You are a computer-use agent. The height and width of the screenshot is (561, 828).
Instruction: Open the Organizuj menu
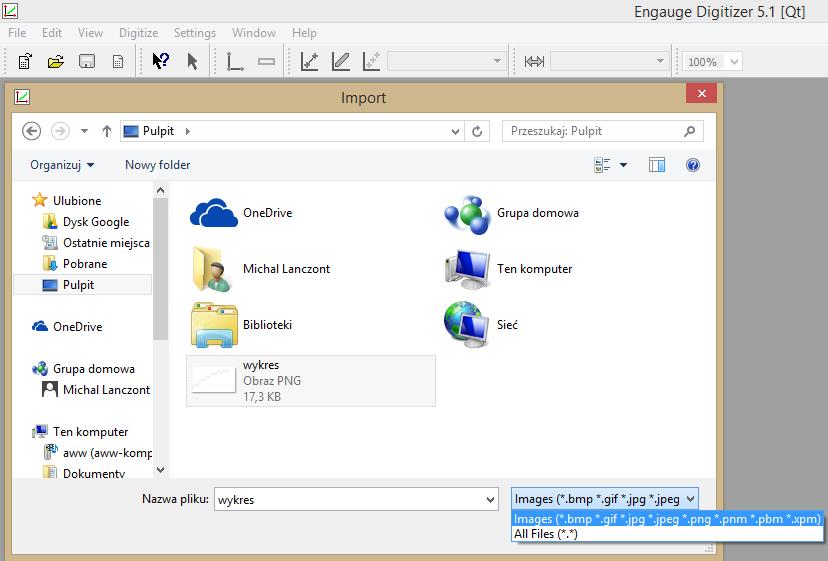[x=62, y=165]
